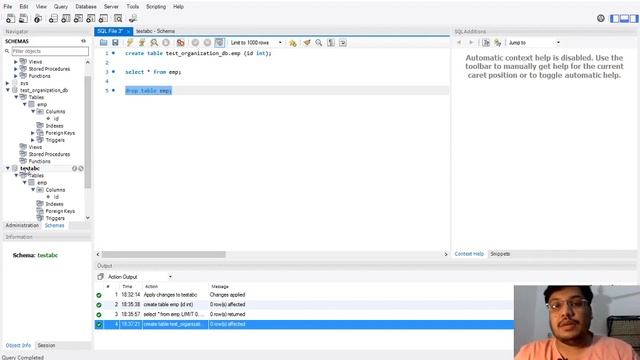
Task: Click the wrench icon on testabc row
Action: coord(81,168)
